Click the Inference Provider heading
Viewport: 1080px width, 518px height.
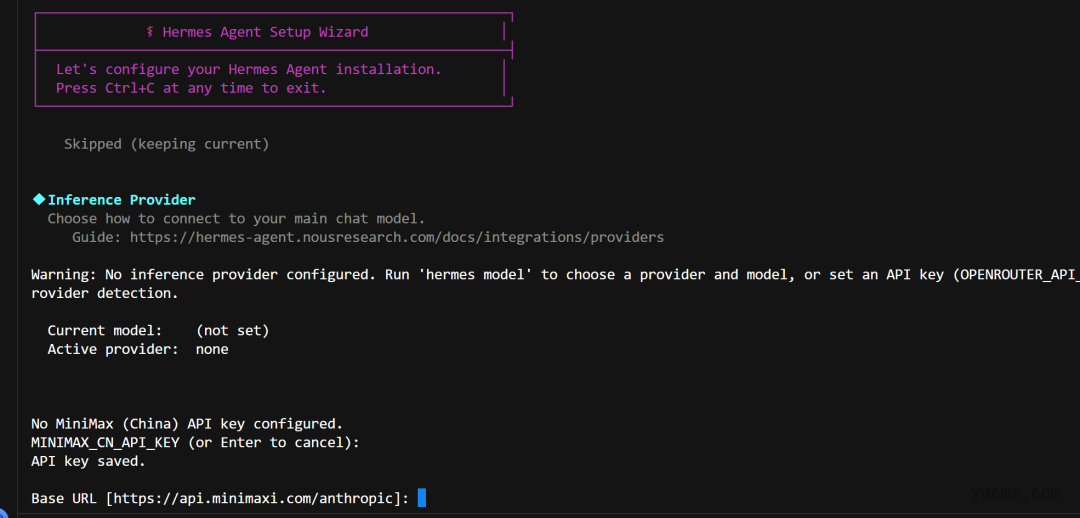pyautogui.click(x=122, y=200)
